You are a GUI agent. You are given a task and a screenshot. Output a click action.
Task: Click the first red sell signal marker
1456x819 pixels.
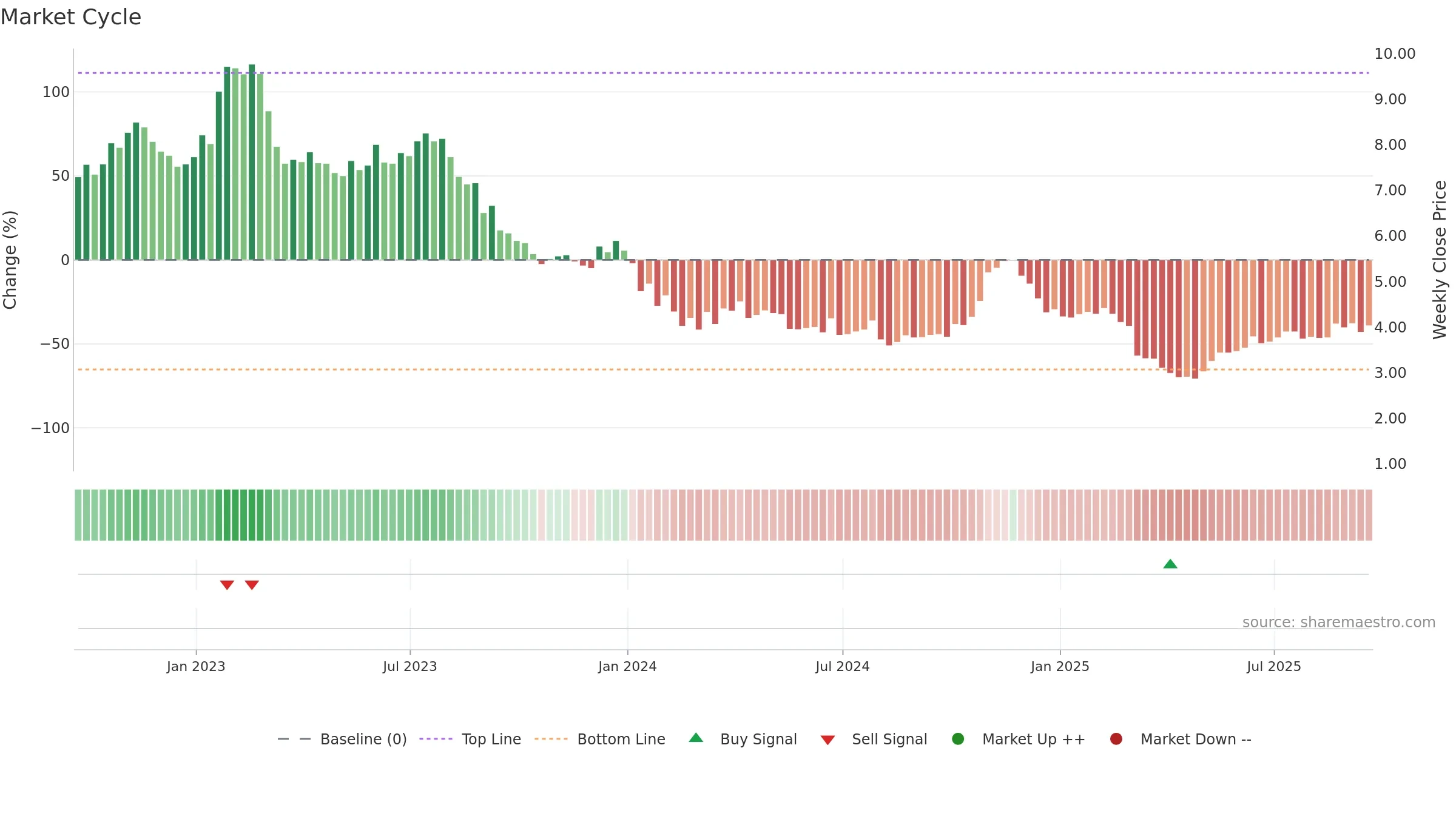click(x=227, y=585)
